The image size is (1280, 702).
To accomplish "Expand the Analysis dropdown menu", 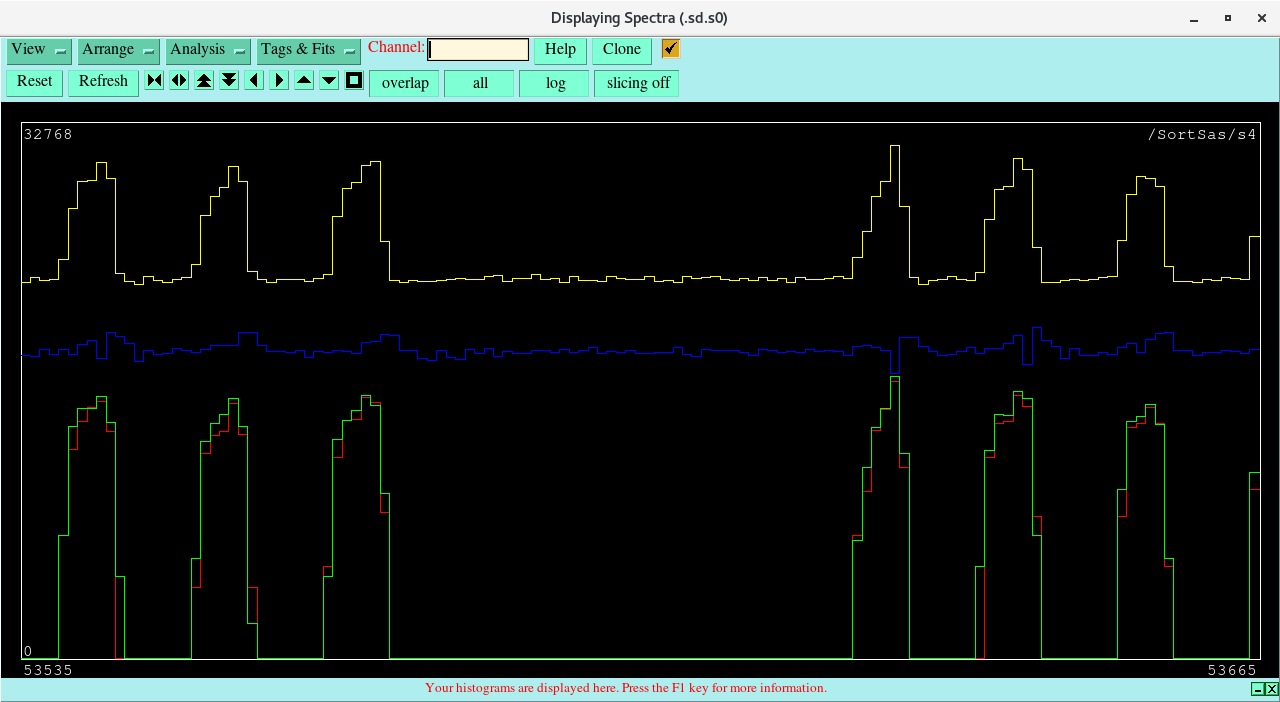I will [x=208, y=50].
